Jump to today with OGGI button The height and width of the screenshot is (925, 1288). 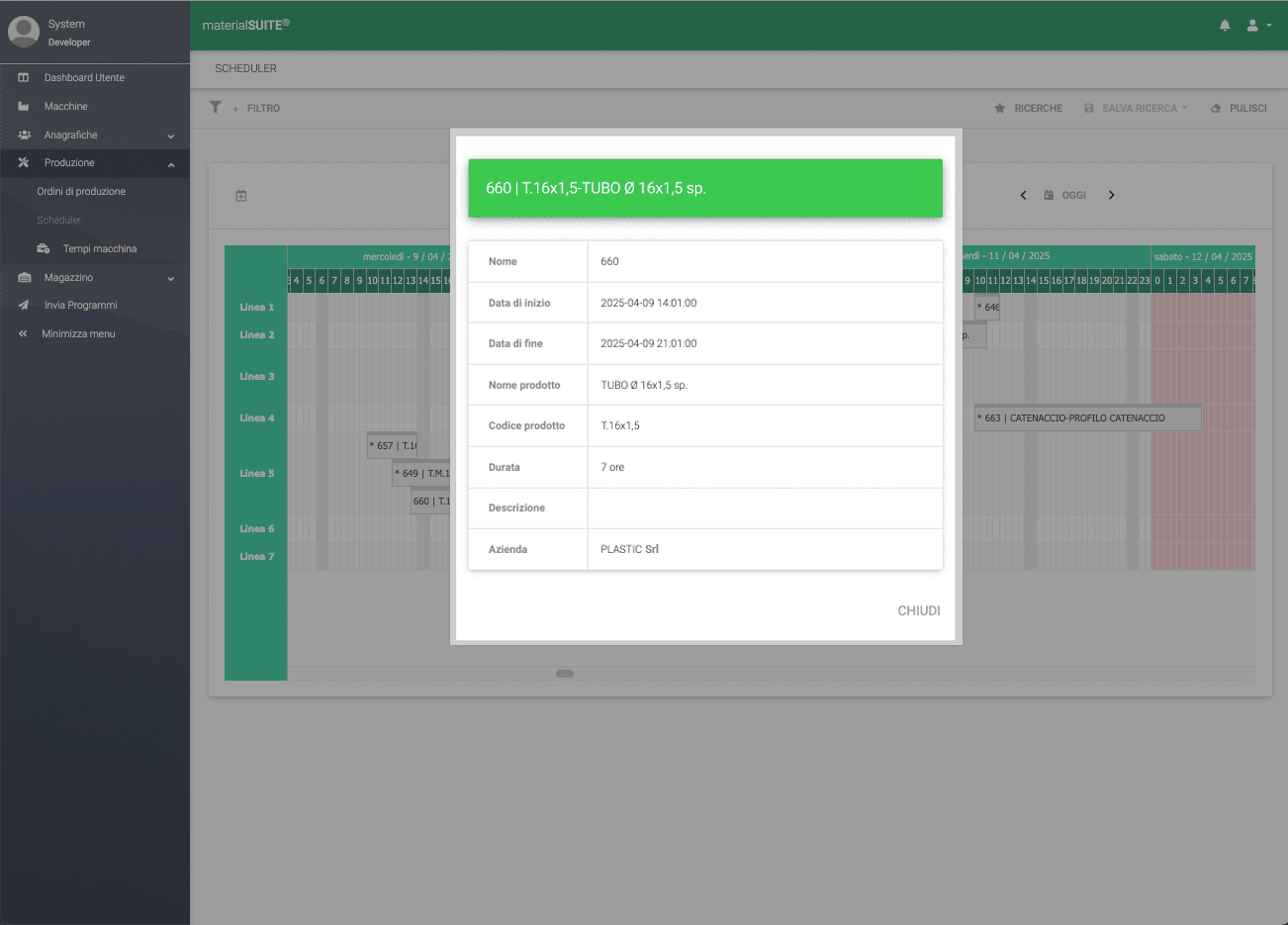1065,196
